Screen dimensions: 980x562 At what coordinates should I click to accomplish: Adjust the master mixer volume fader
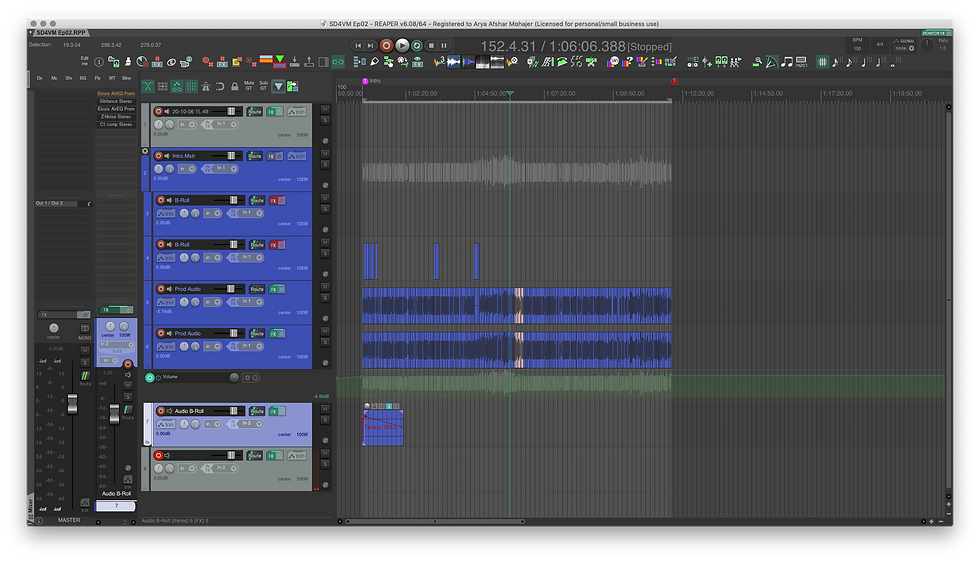point(72,403)
